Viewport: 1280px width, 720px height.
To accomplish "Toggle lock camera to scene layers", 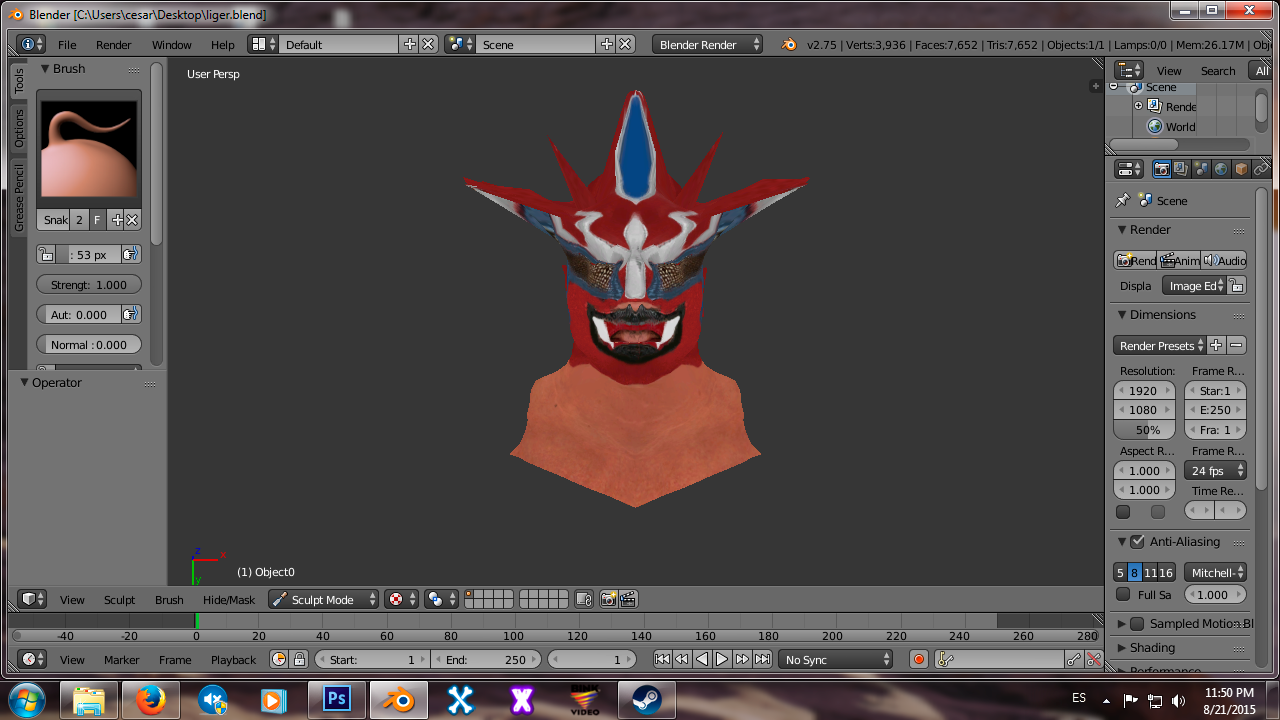I will pos(585,599).
